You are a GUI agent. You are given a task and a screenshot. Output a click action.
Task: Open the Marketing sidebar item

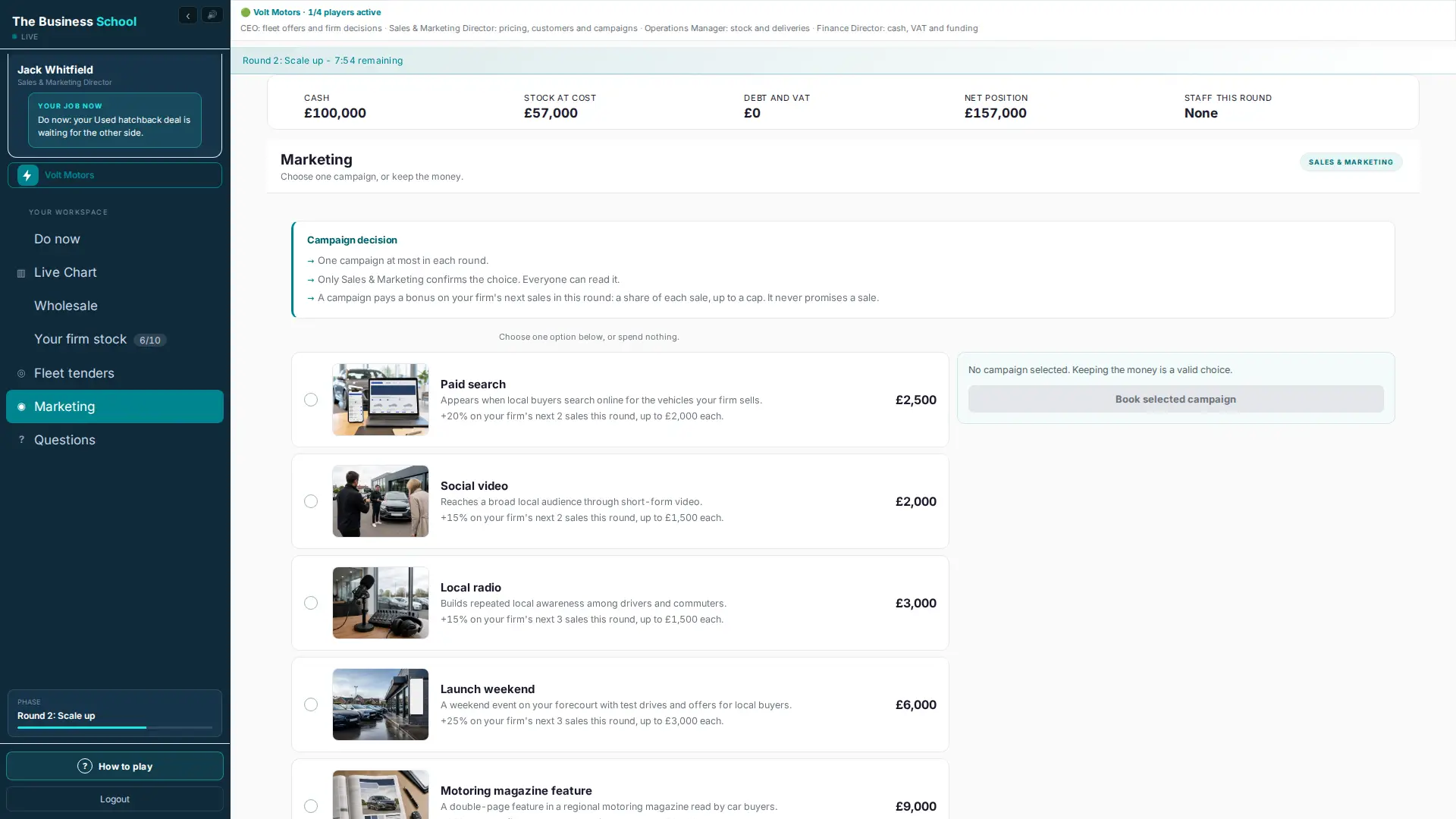point(115,406)
